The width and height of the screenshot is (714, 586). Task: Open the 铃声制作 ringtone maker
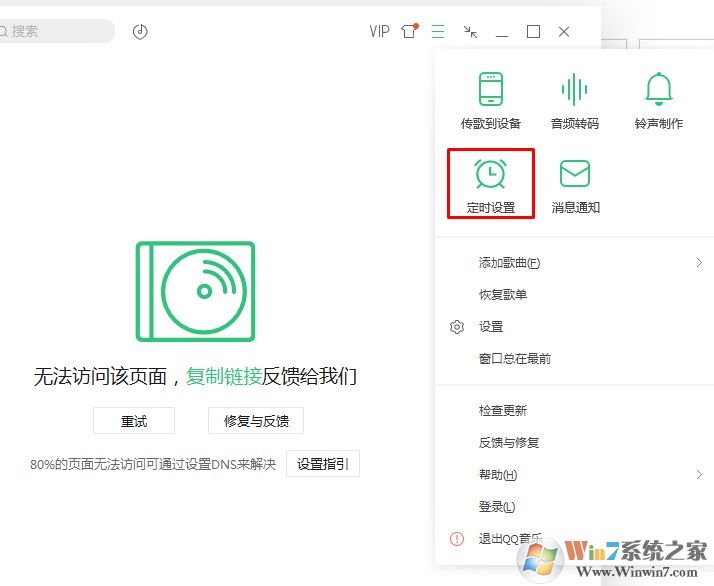pyautogui.click(x=658, y=100)
